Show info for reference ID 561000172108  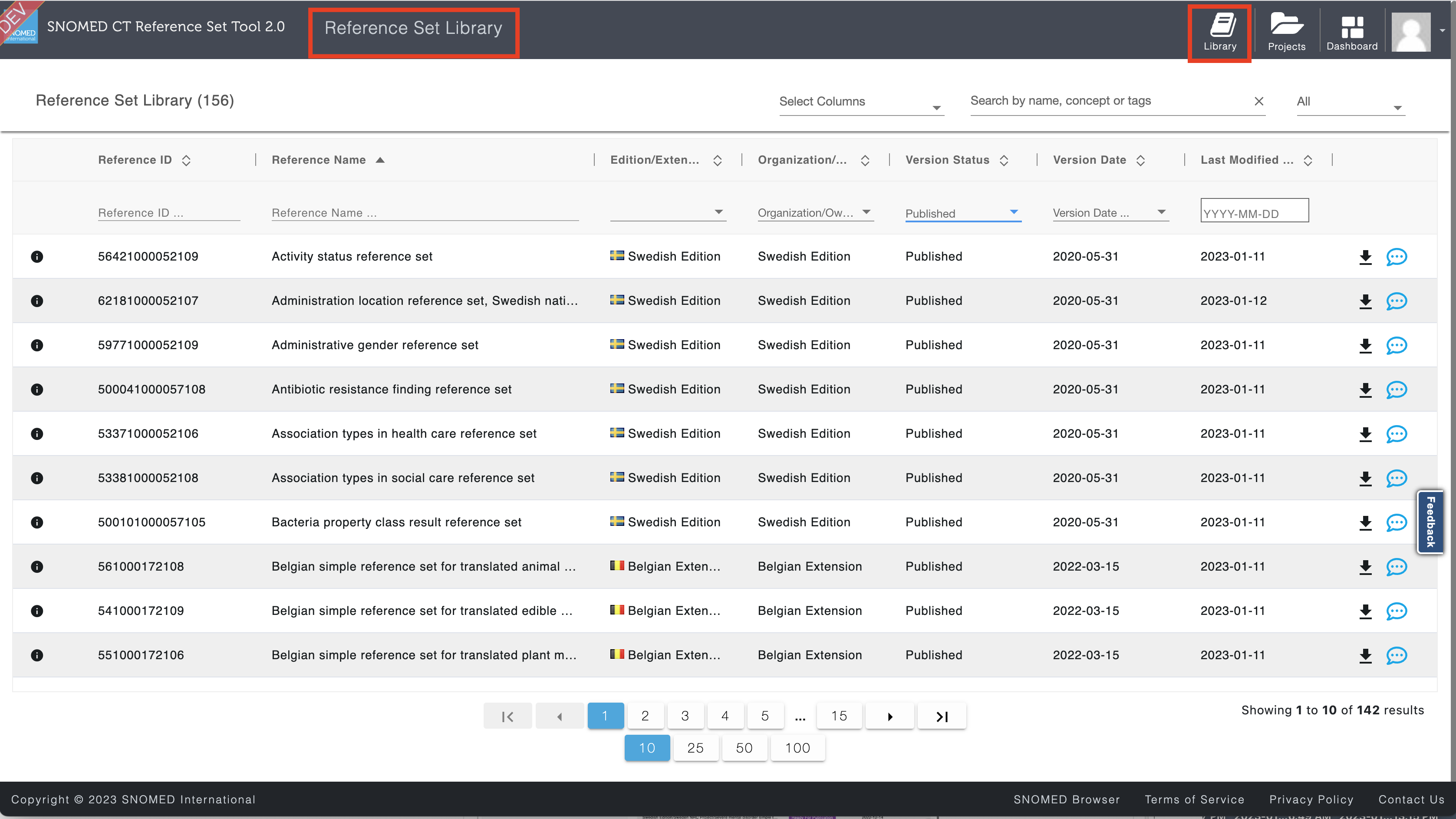[37, 566]
